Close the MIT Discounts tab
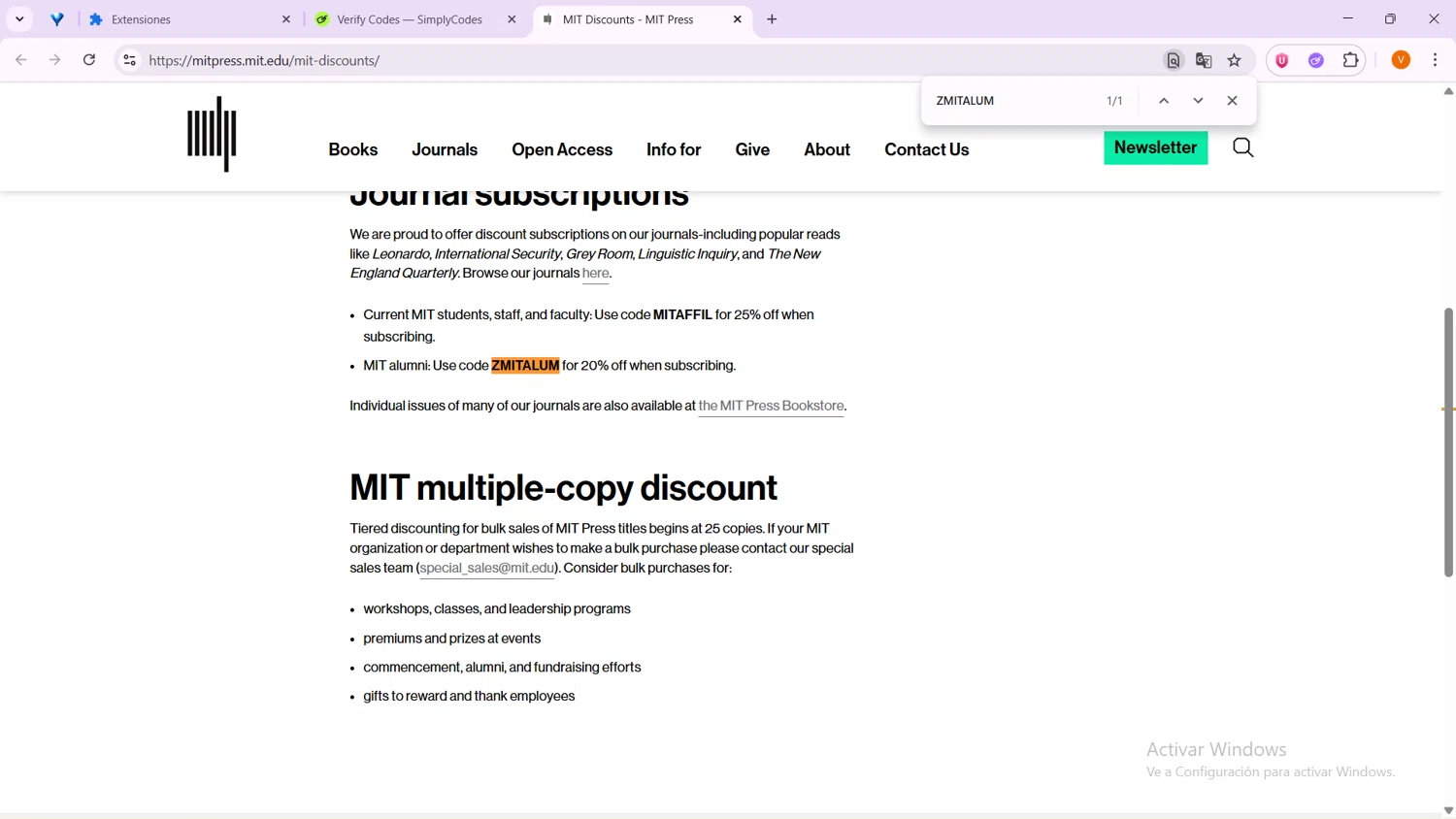Image resolution: width=1456 pixels, height=819 pixels. pos(737,19)
